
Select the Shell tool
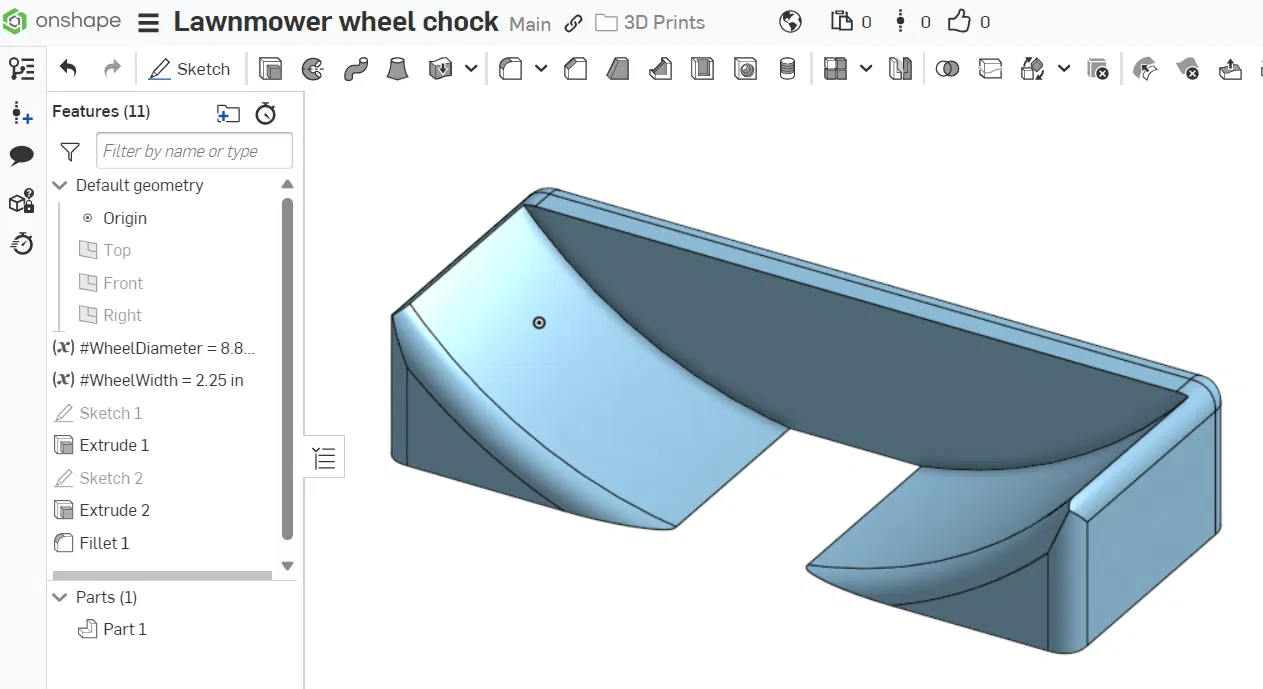click(x=703, y=69)
